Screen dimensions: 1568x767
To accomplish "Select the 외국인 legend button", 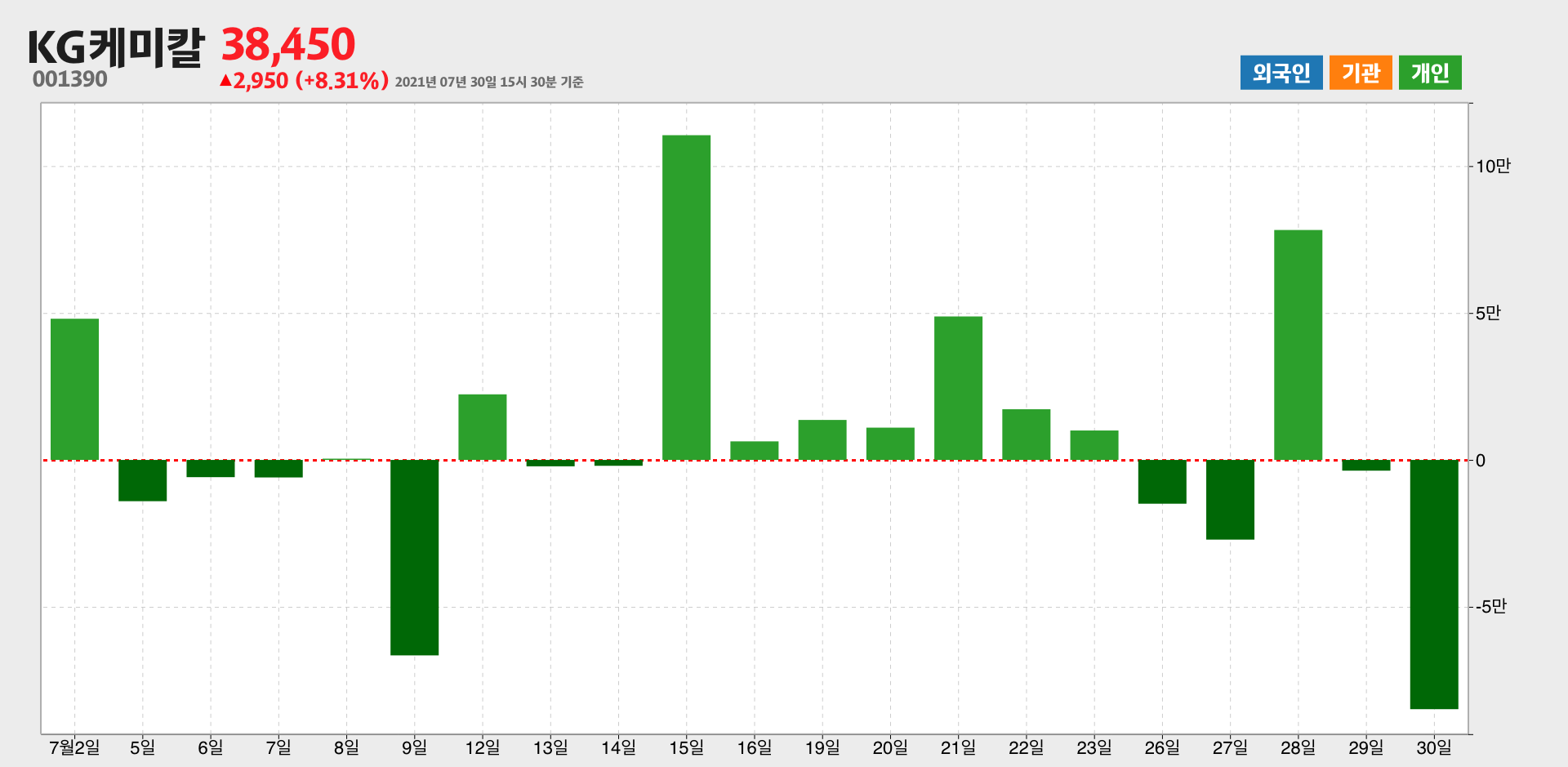I will pos(1281,73).
